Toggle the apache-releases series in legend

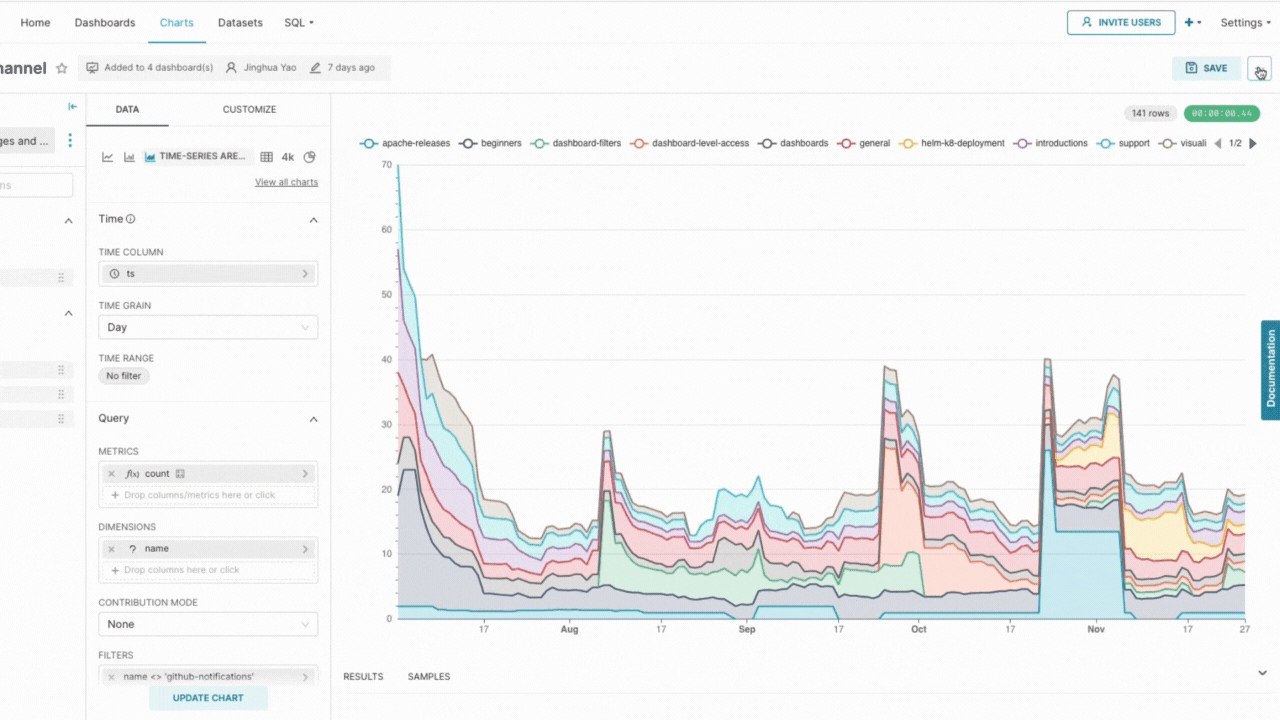coord(406,143)
